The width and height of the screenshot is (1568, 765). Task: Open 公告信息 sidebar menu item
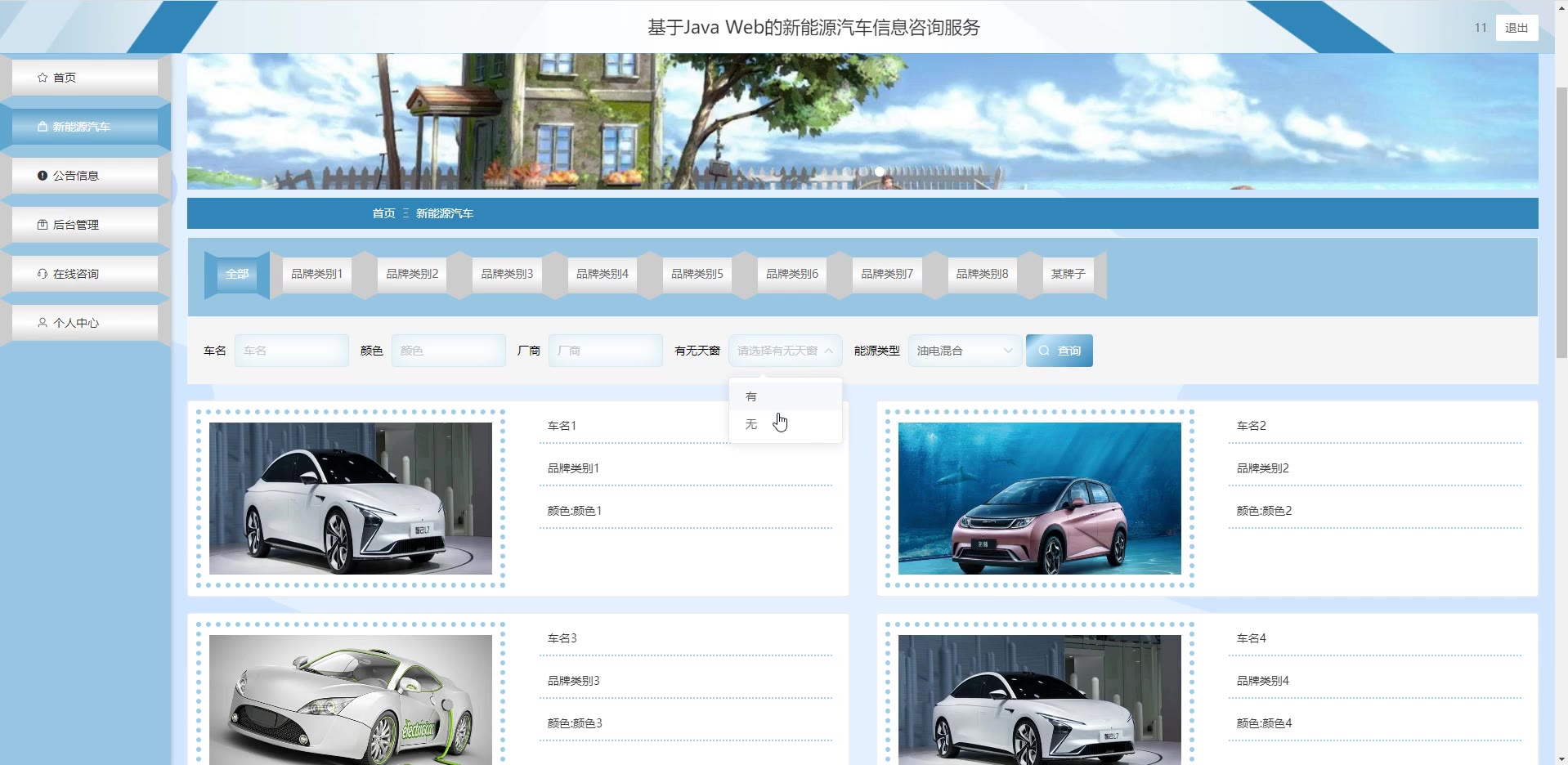click(x=85, y=176)
